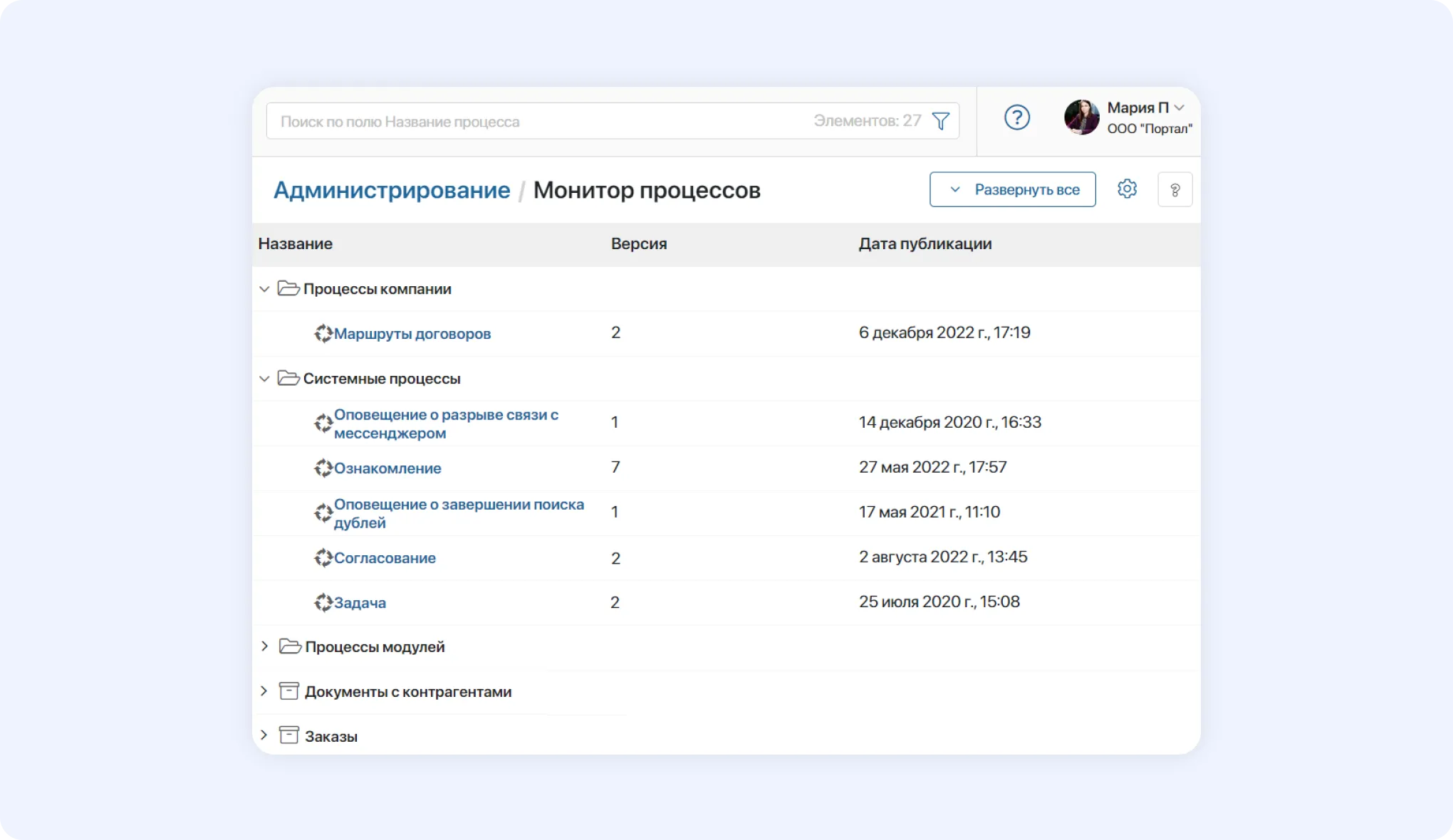Screen dimensions: 1453x840
Task: Click the process icon near Согласование
Action: click(x=325, y=558)
